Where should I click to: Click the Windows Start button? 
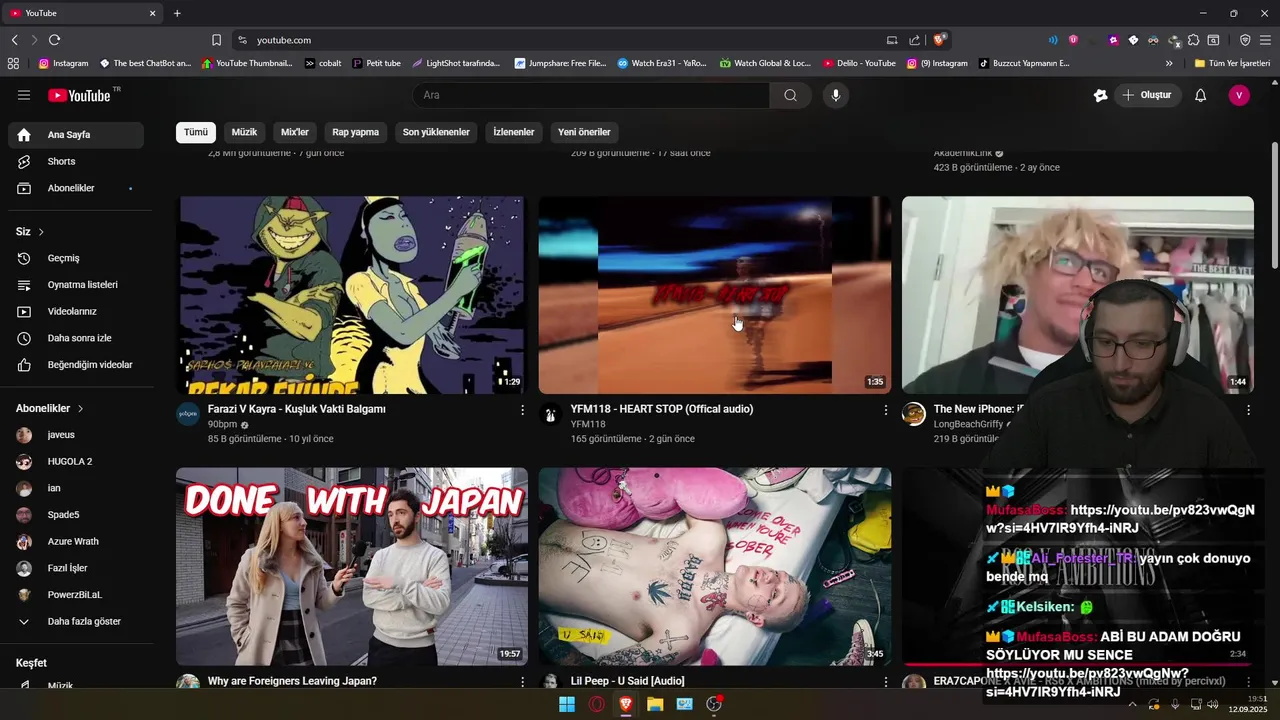567,704
